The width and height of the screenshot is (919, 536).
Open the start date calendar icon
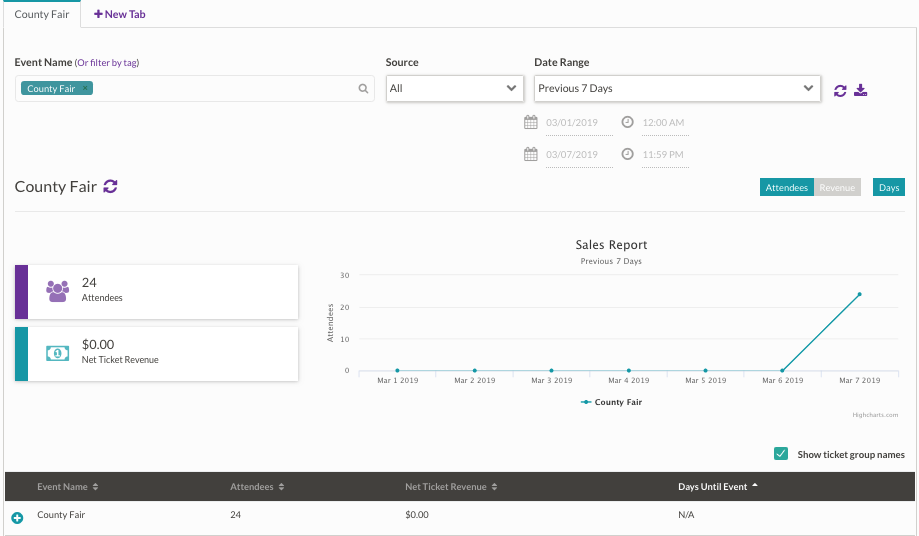[x=531, y=123]
